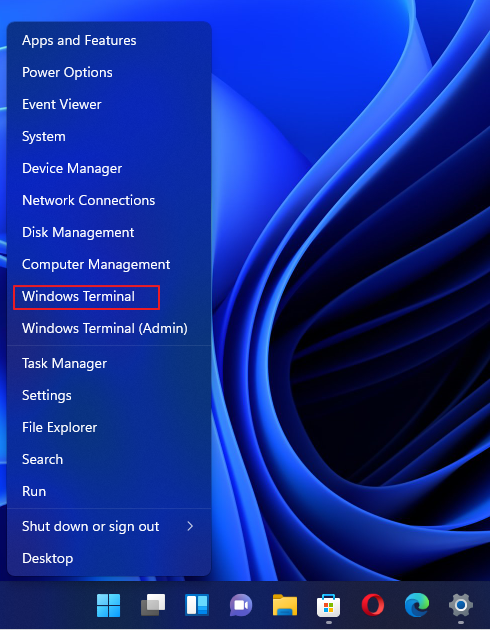Launch Event Viewer from the menu
Viewport: 490px width, 630px height.
[109, 104]
